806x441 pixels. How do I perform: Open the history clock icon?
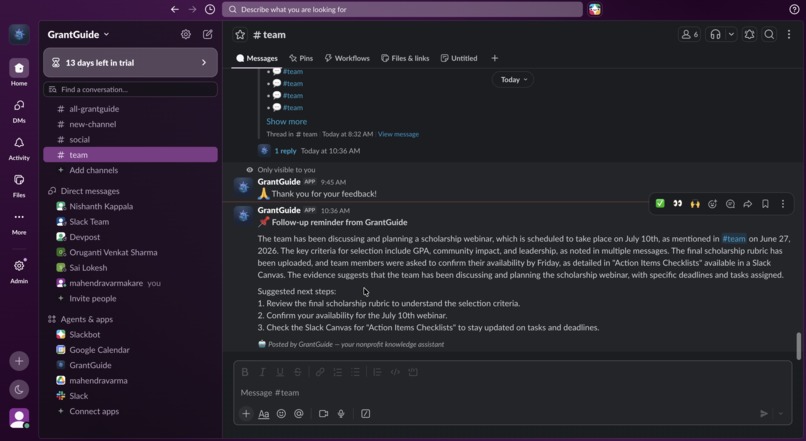pos(210,9)
